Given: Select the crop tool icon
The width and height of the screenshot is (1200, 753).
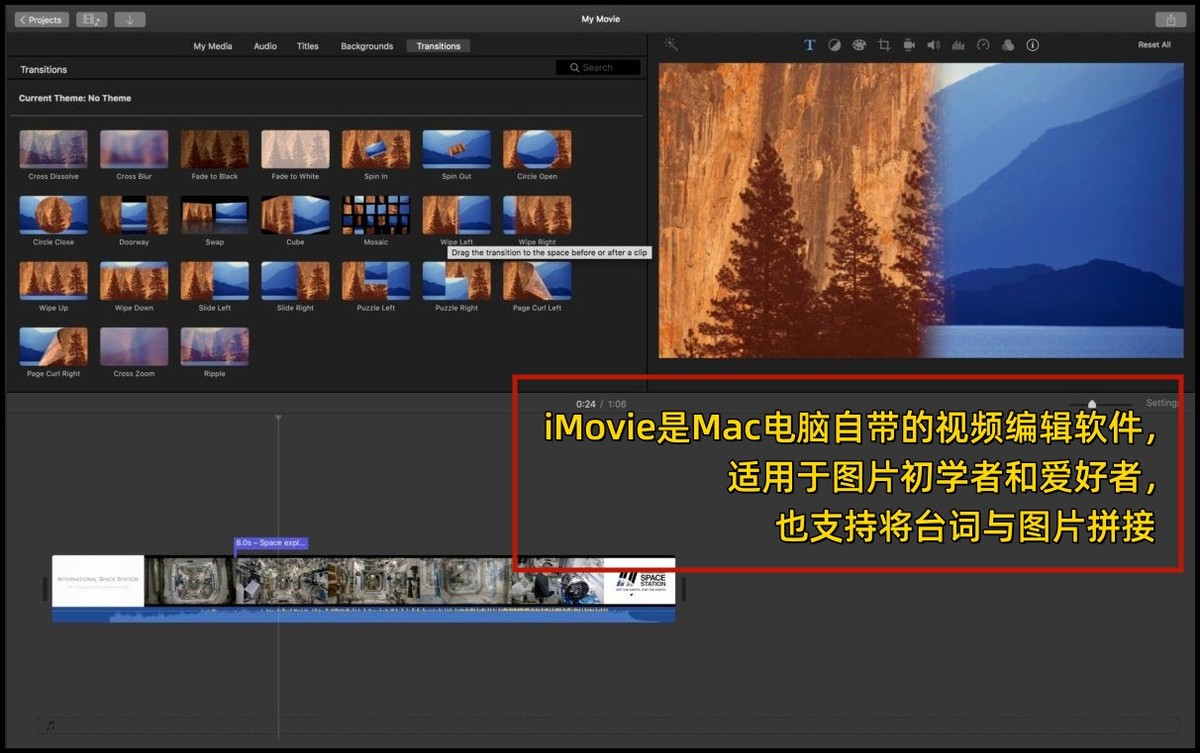Looking at the screenshot, I should 884,45.
